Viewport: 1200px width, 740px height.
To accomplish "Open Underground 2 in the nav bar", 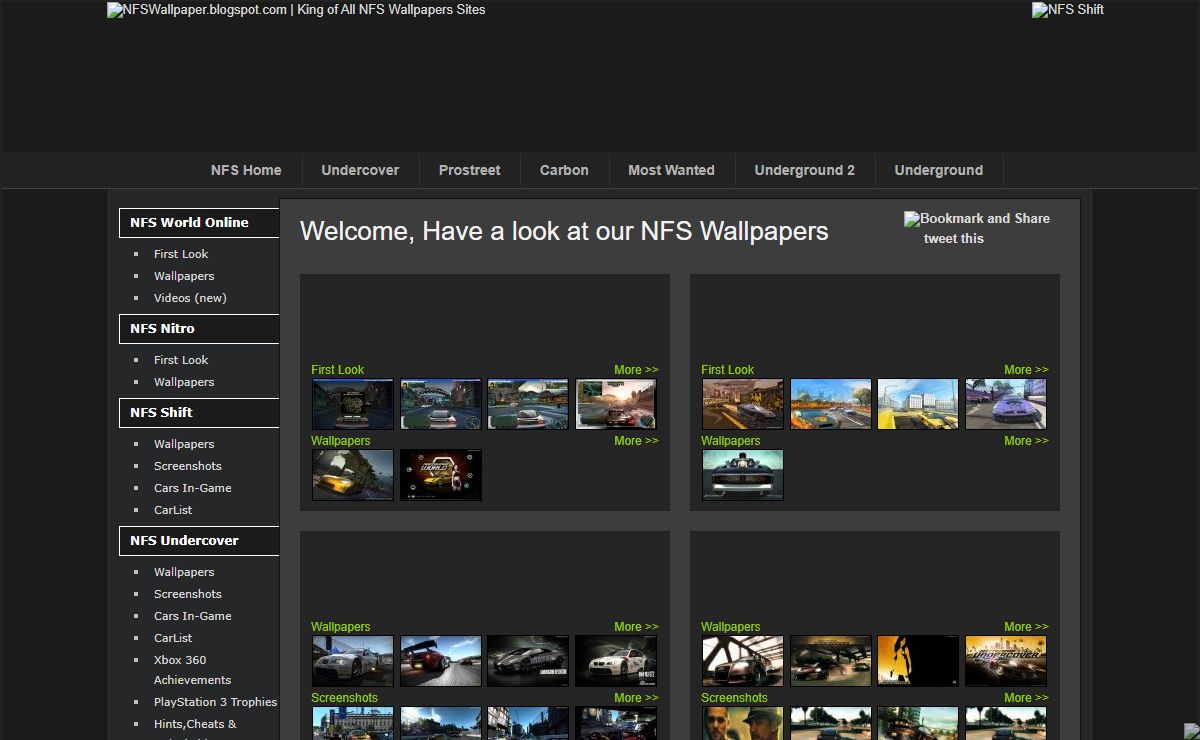I will point(805,170).
